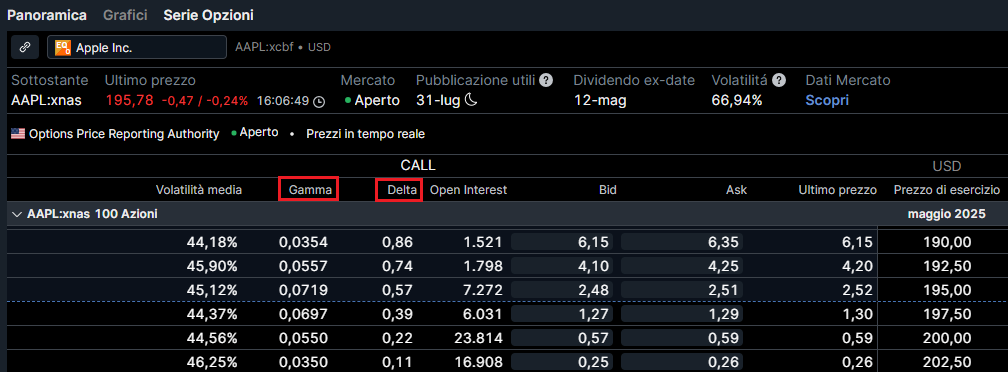Click the Prezzo di esercizio header
1008x372 pixels.
[947, 190]
